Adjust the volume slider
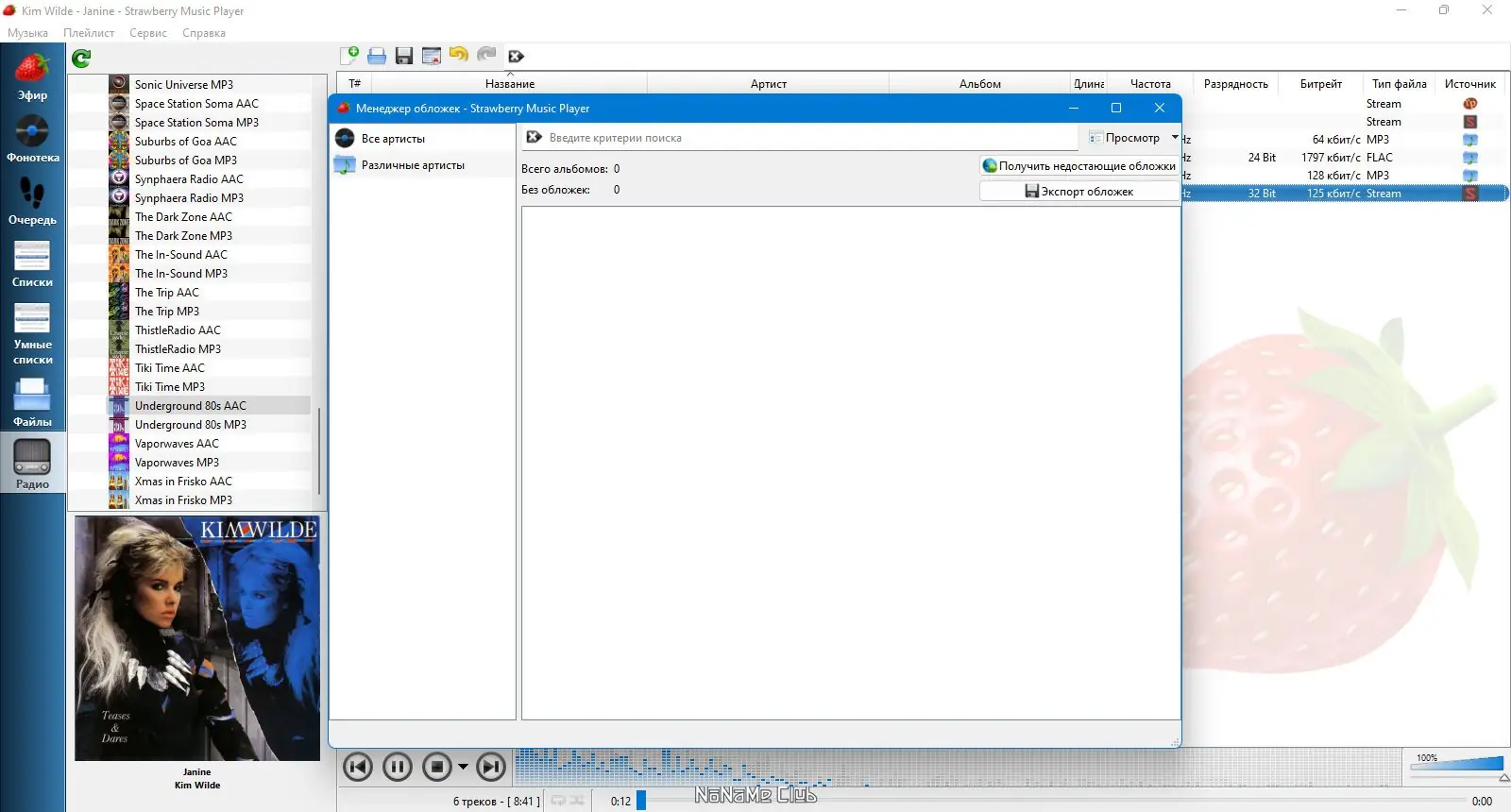This screenshot has width=1511, height=812. 1456,764
